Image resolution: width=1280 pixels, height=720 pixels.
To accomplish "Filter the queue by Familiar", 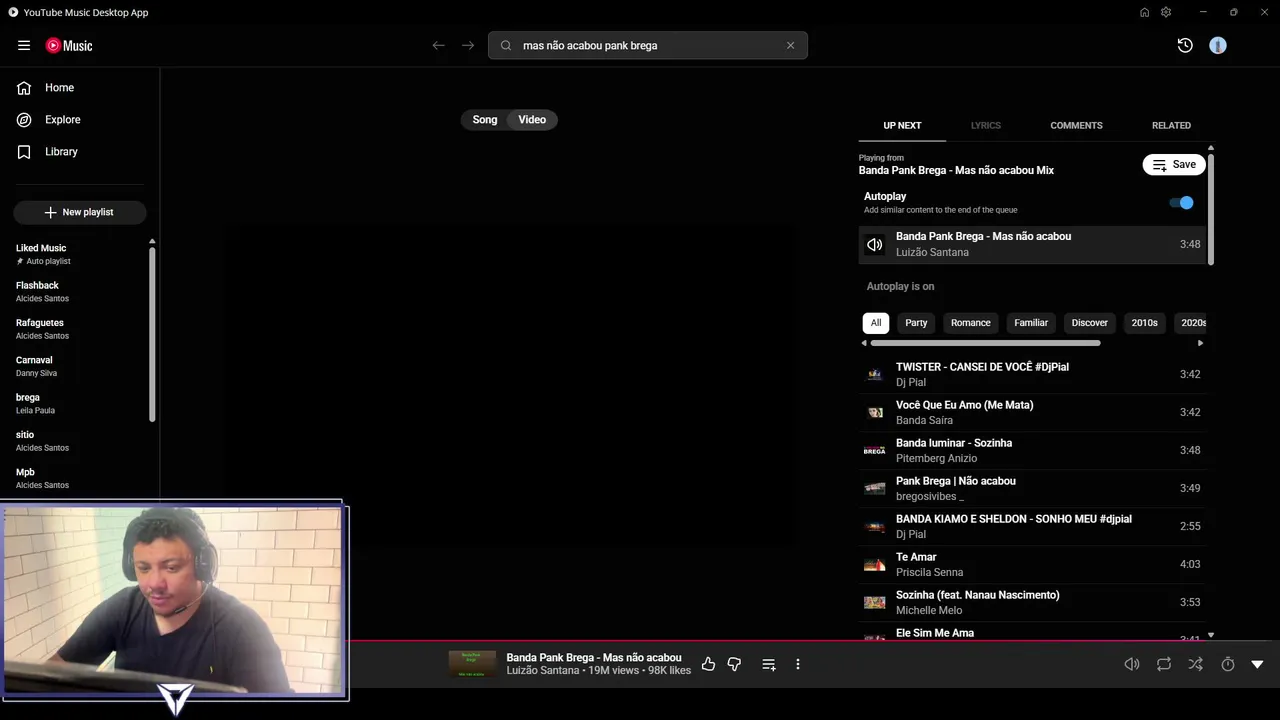I will (x=1031, y=323).
